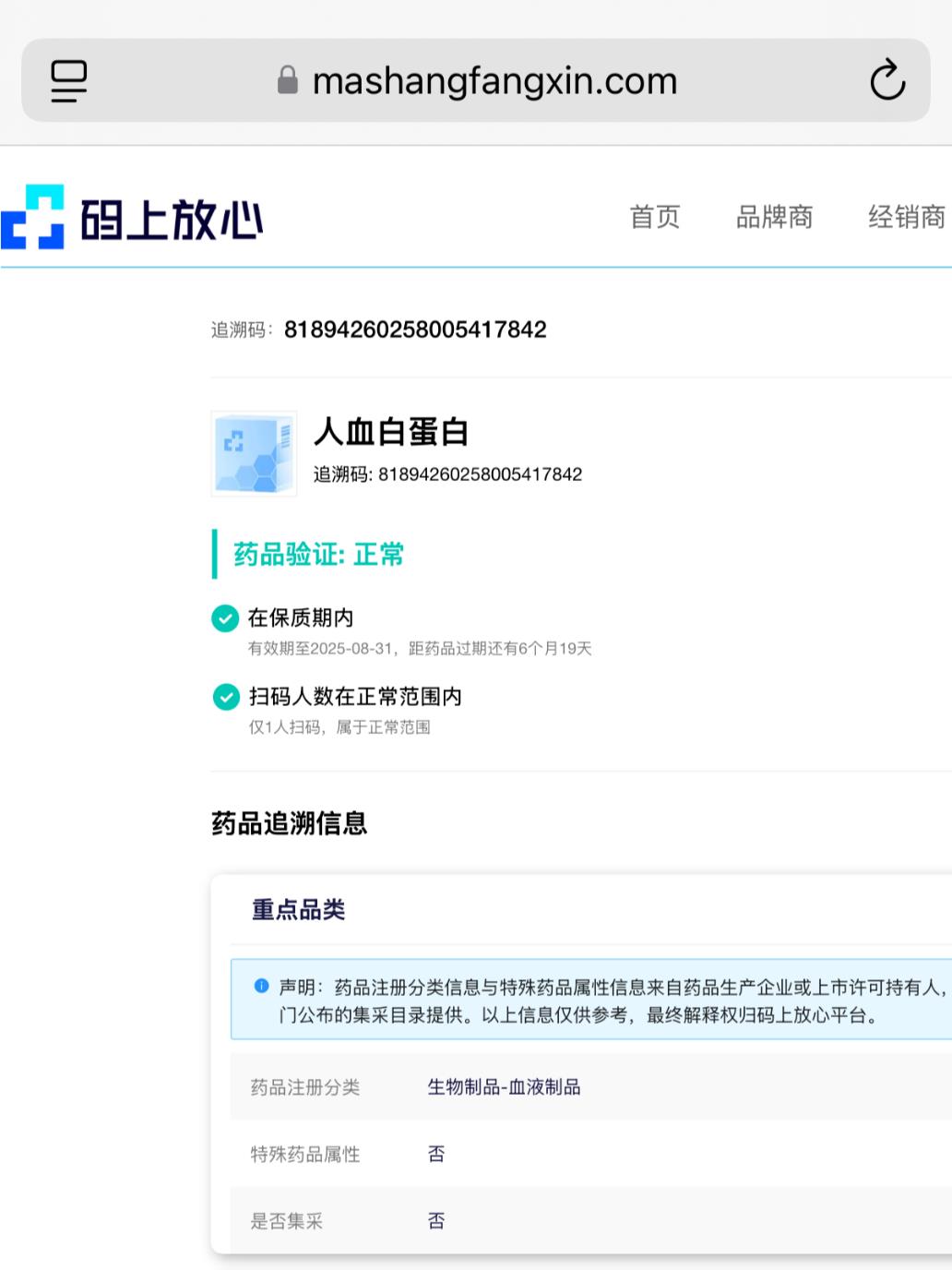Screen dimensions: 952x1270
Task: Tap the mashangfangxin.com address field
Action: click(x=494, y=81)
